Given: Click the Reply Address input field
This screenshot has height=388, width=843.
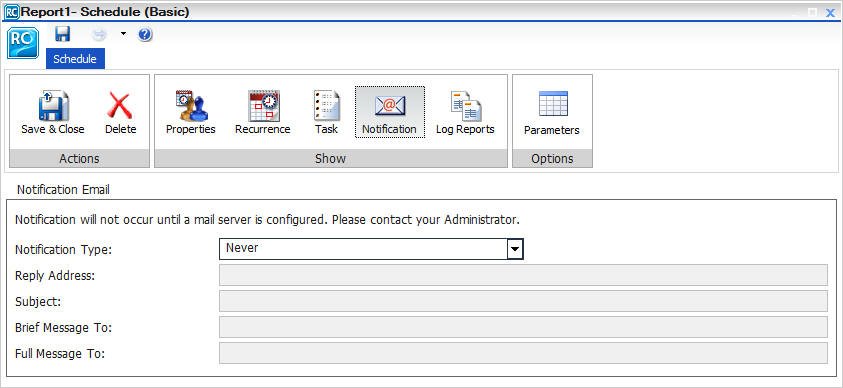Looking at the screenshot, I should click(523, 275).
